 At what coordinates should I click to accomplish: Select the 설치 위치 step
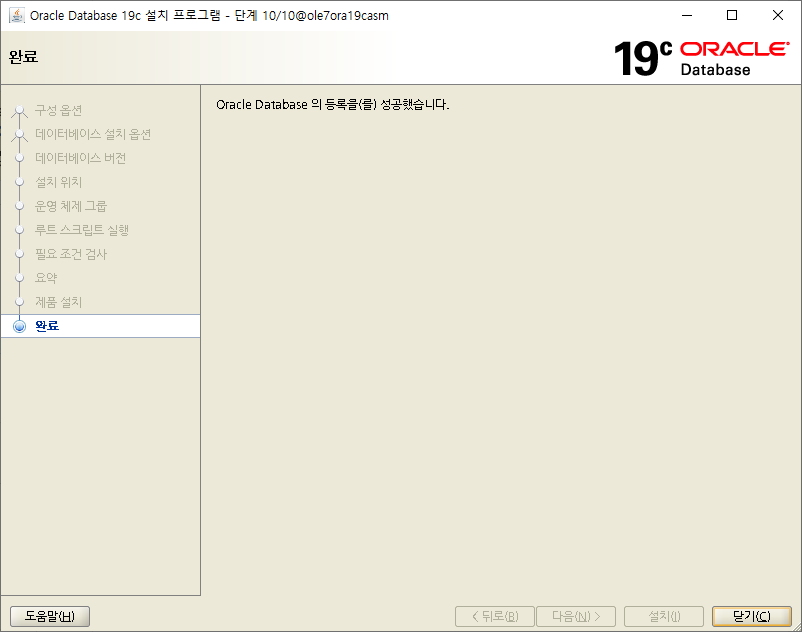tap(58, 182)
